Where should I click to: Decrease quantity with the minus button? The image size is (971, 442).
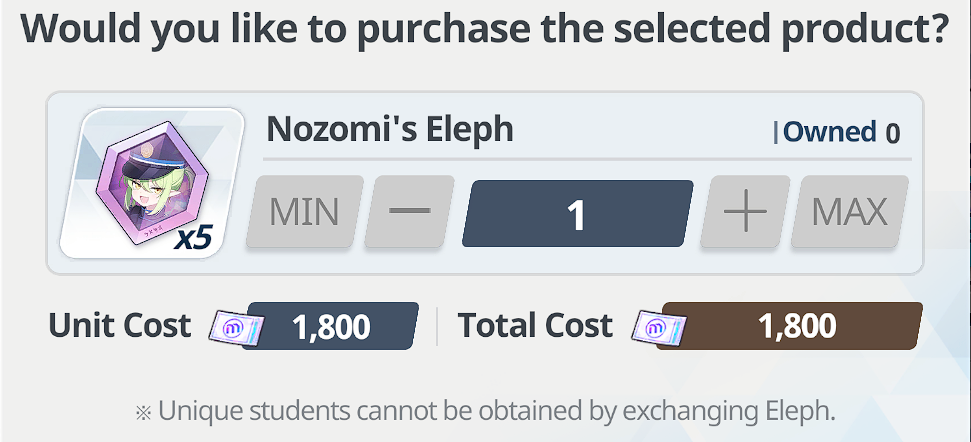click(409, 211)
